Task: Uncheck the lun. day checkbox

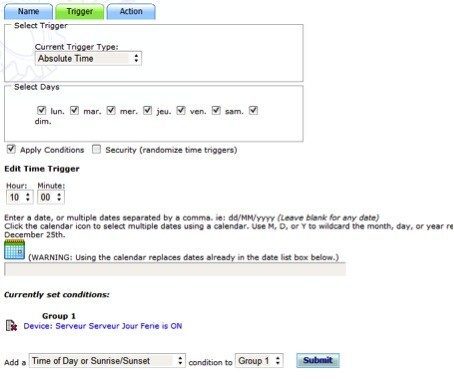Action: click(x=41, y=110)
